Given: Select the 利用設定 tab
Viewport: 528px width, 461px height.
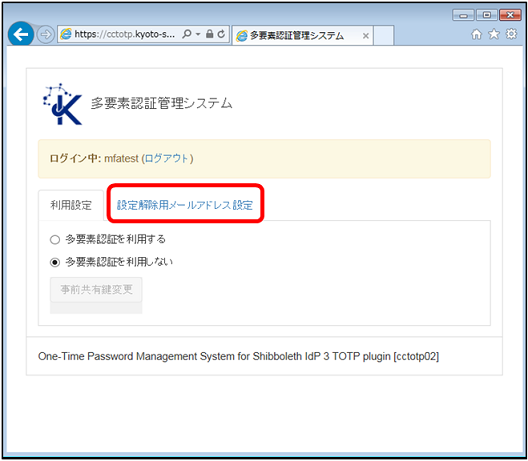Looking at the screenshot, I should [x=71, y=205].
